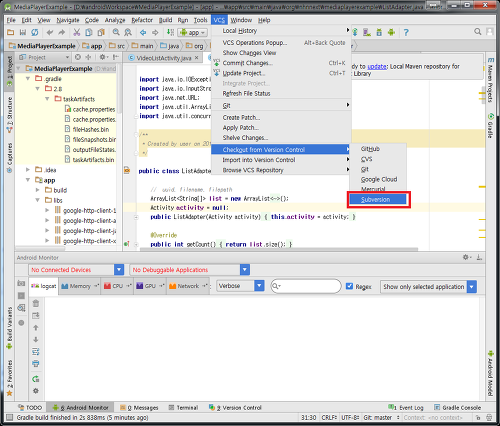Screen dimensions: 500x426
Task: Click the blue Back navigation arrow
Action: 143,32
